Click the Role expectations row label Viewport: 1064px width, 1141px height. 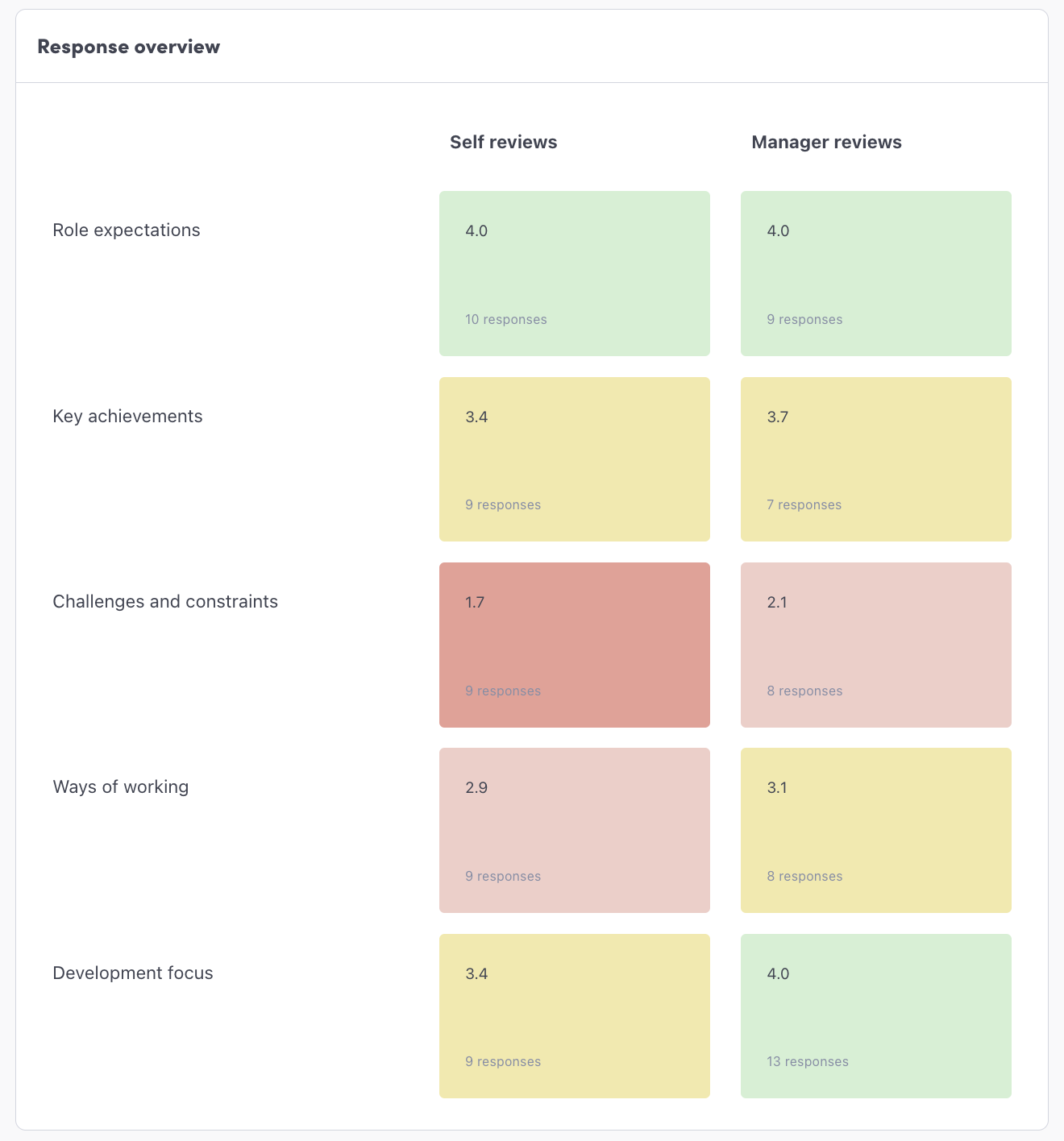click(127, 230)
